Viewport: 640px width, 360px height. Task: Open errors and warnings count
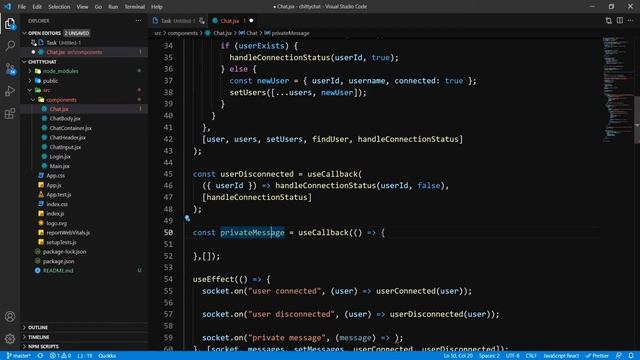click(60, 356)
